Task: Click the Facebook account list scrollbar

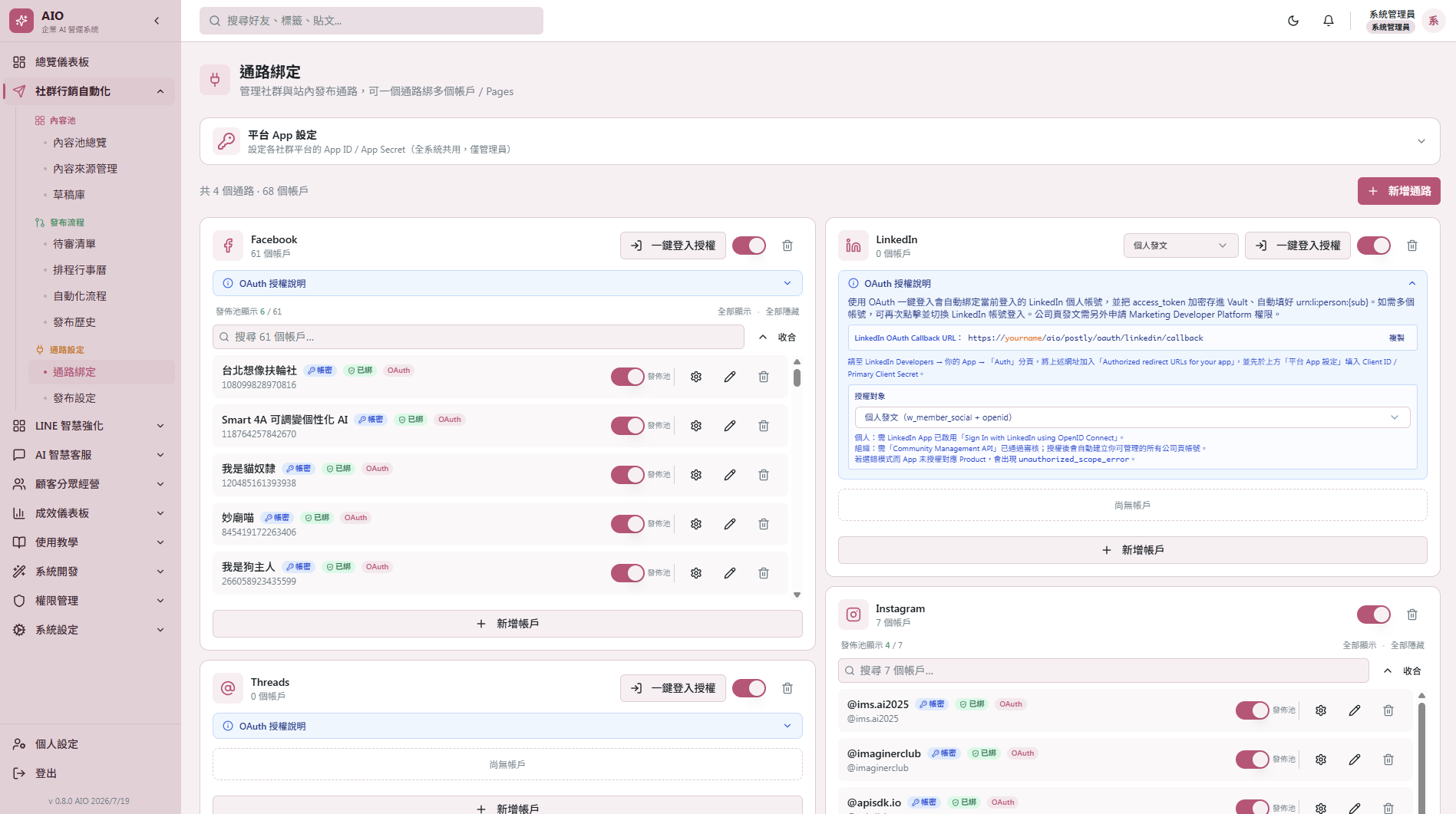Action: click(x=797, y=377)
